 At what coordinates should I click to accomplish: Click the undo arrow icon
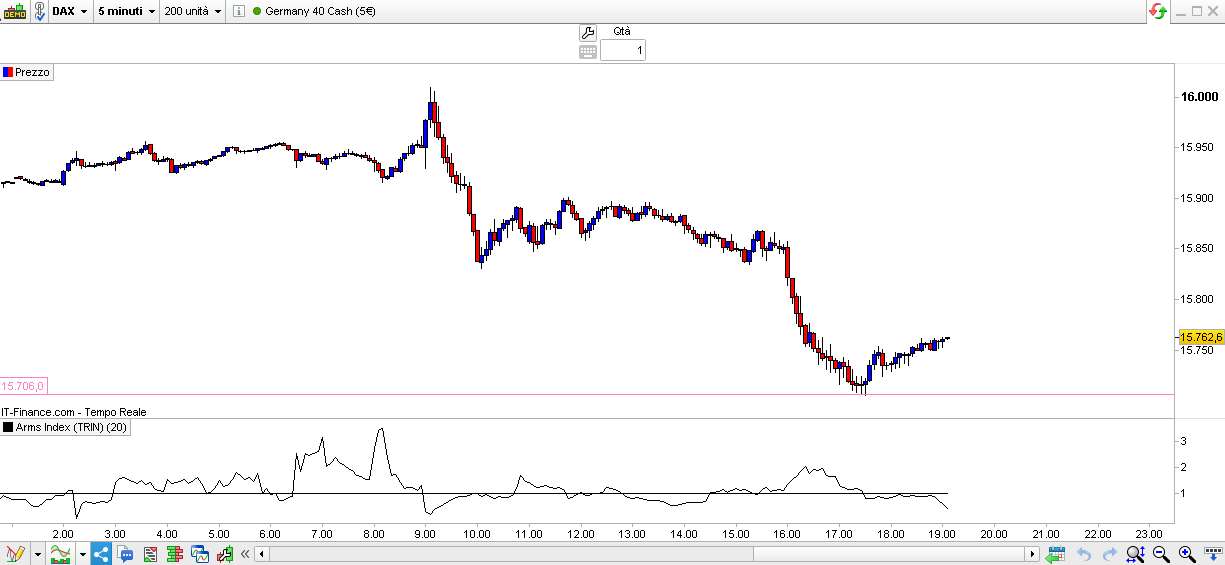point(1083,554)
